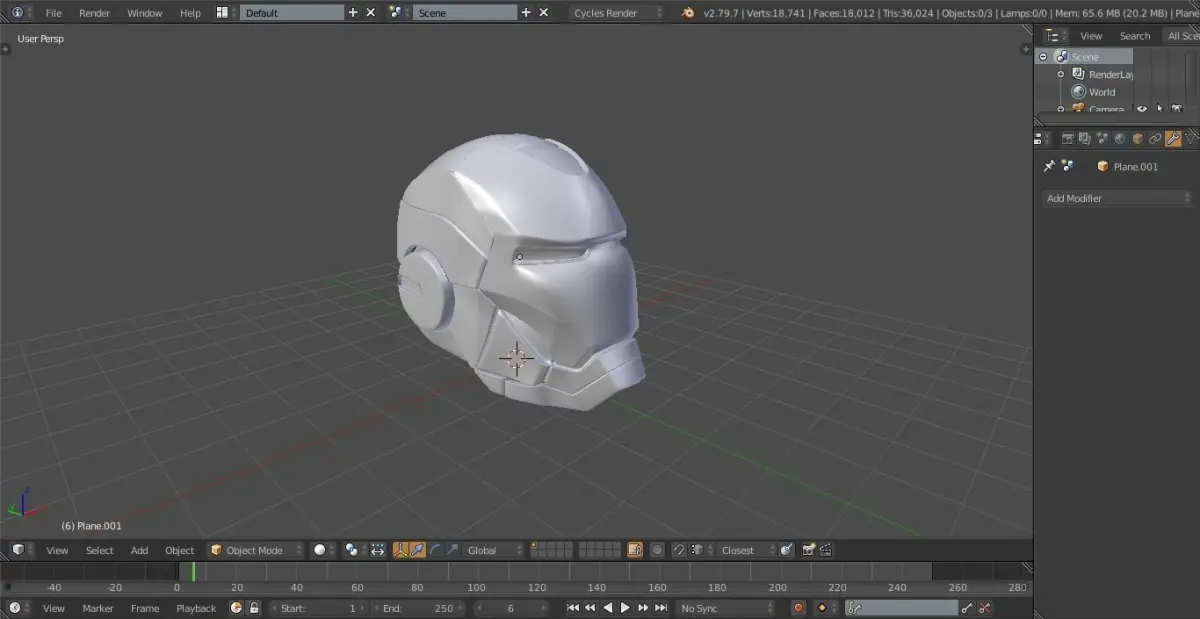Open the timeline Marker menu
Image resolution: width=1200 pixels, height=619 pixels.
(x=98, y=608)
